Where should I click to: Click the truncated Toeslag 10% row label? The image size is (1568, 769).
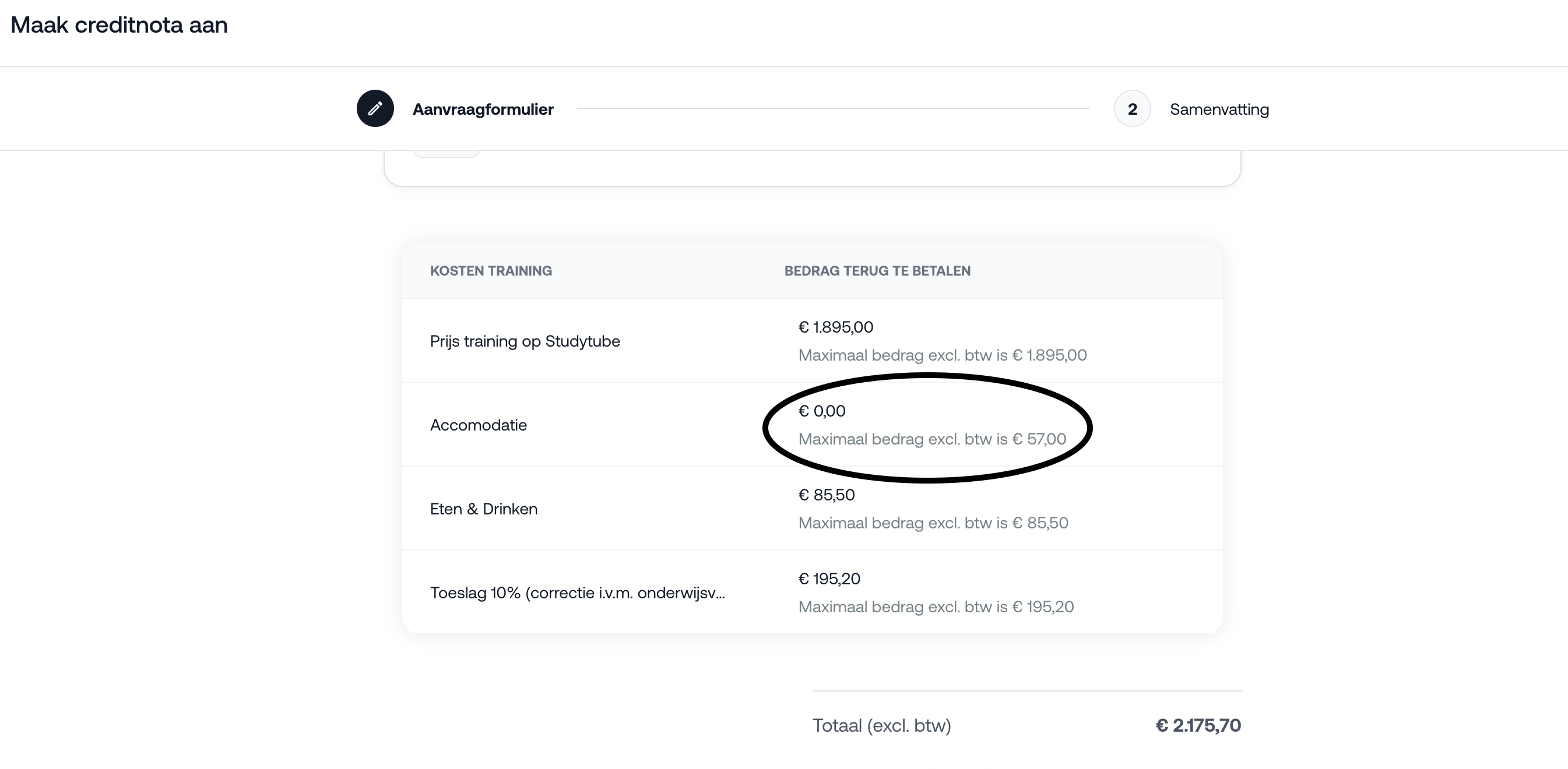(577, 593)
